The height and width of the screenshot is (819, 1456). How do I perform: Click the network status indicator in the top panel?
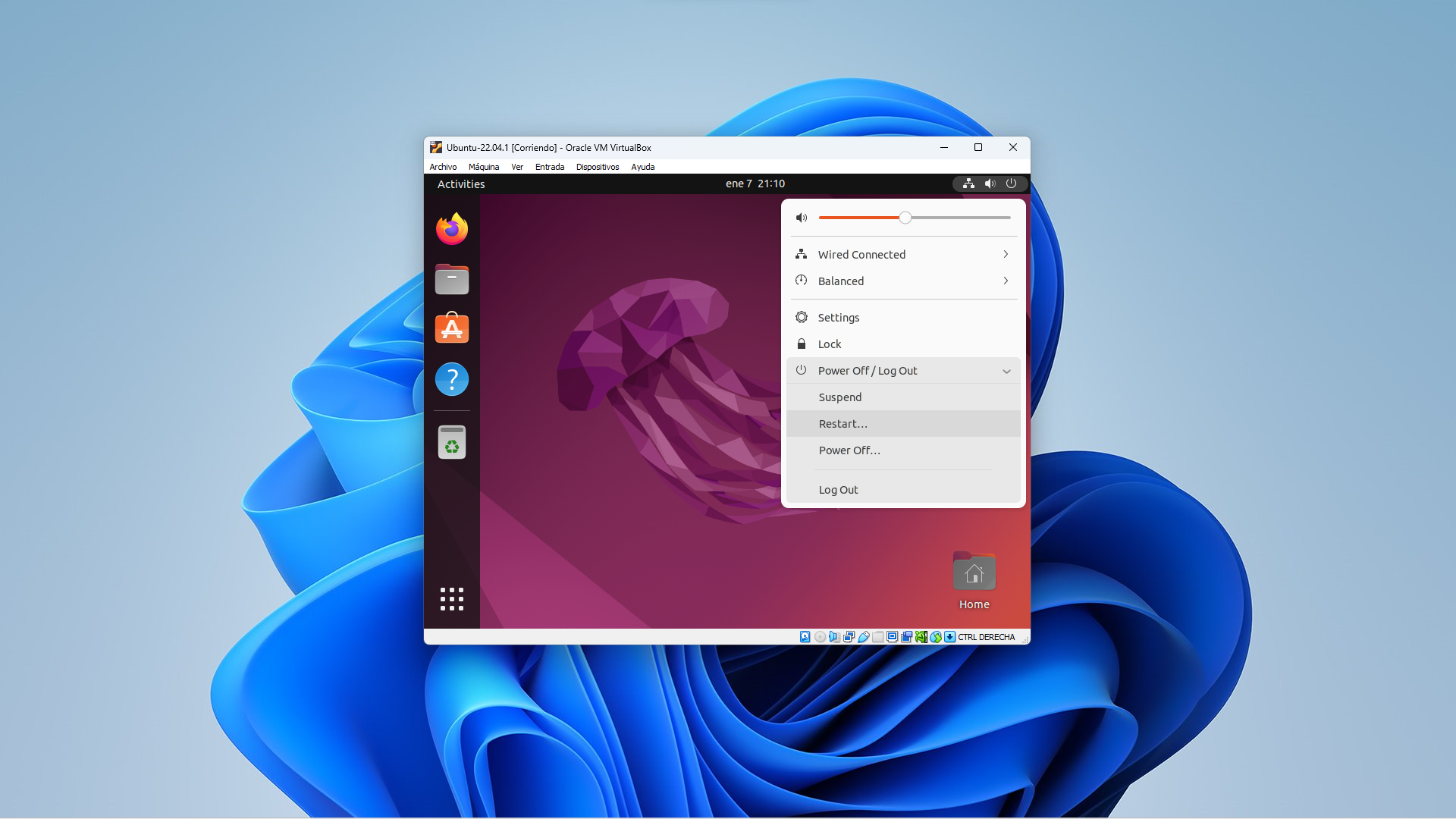click(968, 184)
